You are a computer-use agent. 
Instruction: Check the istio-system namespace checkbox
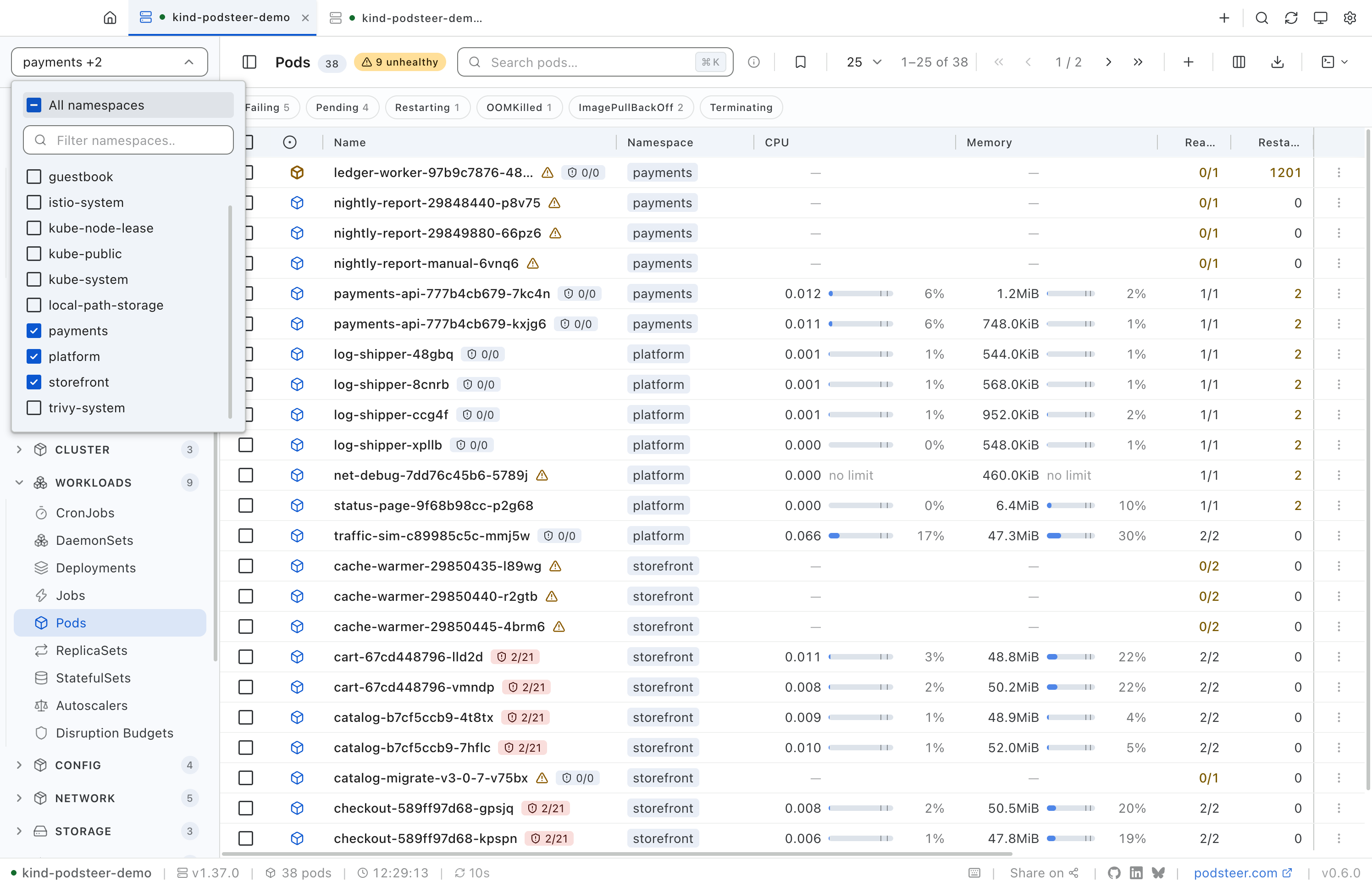[x=34, y=202]
